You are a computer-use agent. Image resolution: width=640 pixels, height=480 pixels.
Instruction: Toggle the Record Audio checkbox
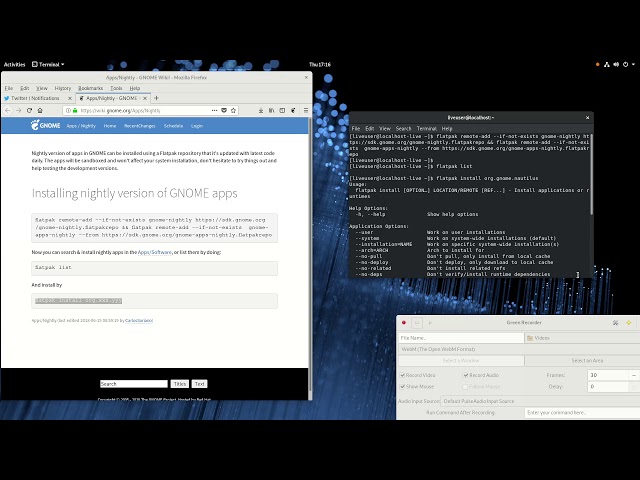[x=465, y=375]
